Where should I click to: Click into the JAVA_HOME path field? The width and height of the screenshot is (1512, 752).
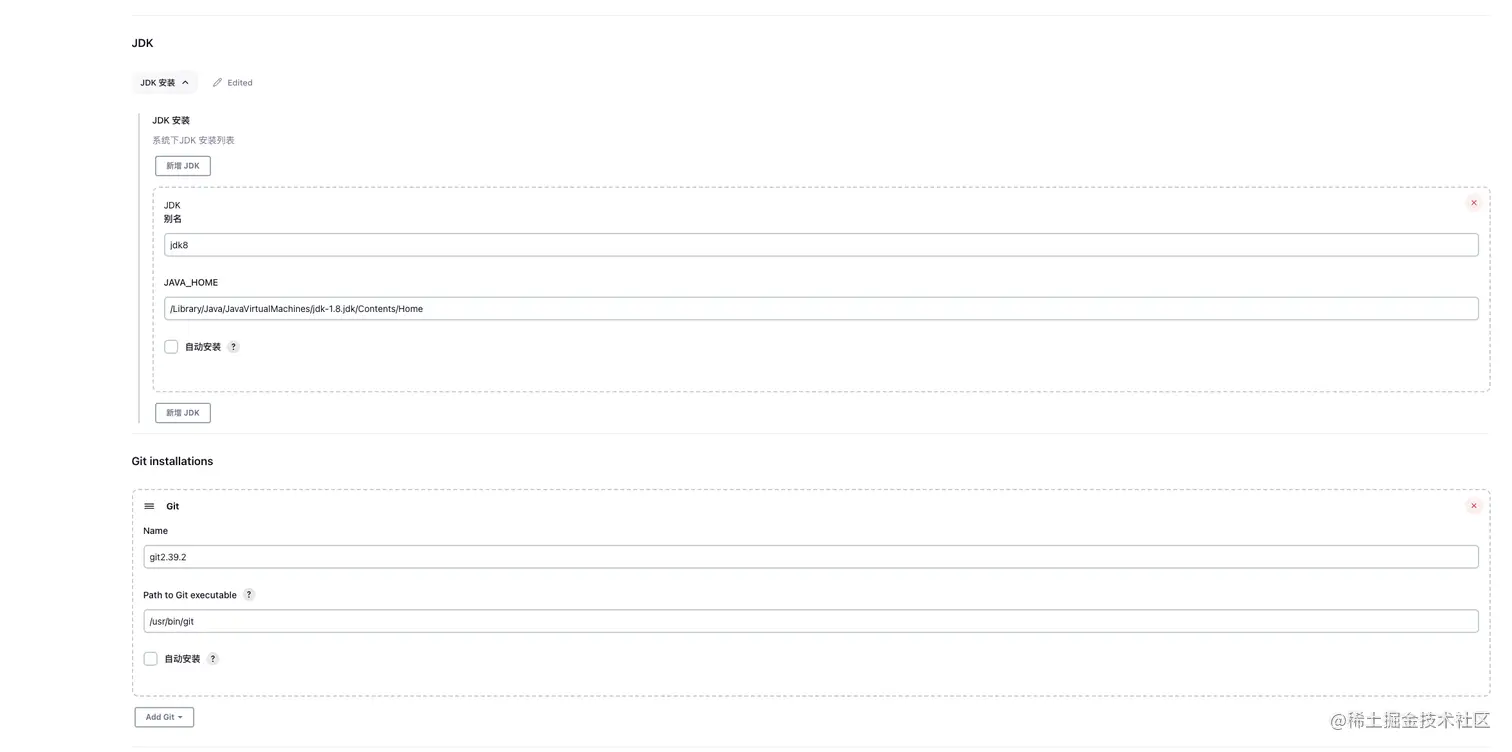820,309
